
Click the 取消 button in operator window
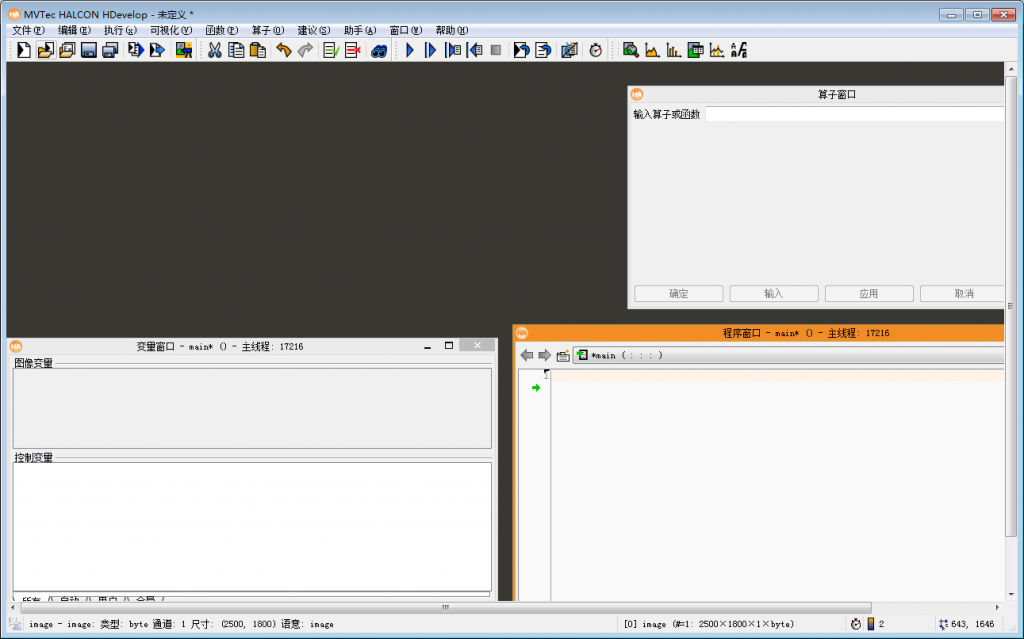[x=963, y=293]
